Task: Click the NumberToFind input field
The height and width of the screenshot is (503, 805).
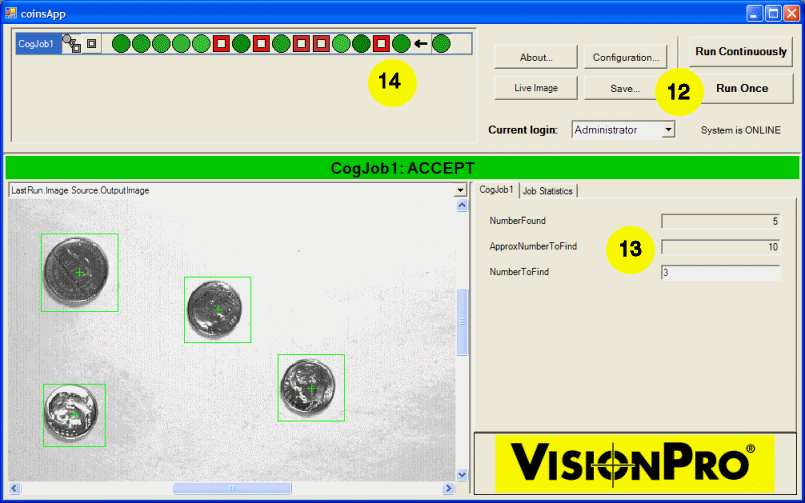Action: coord(720,272)
